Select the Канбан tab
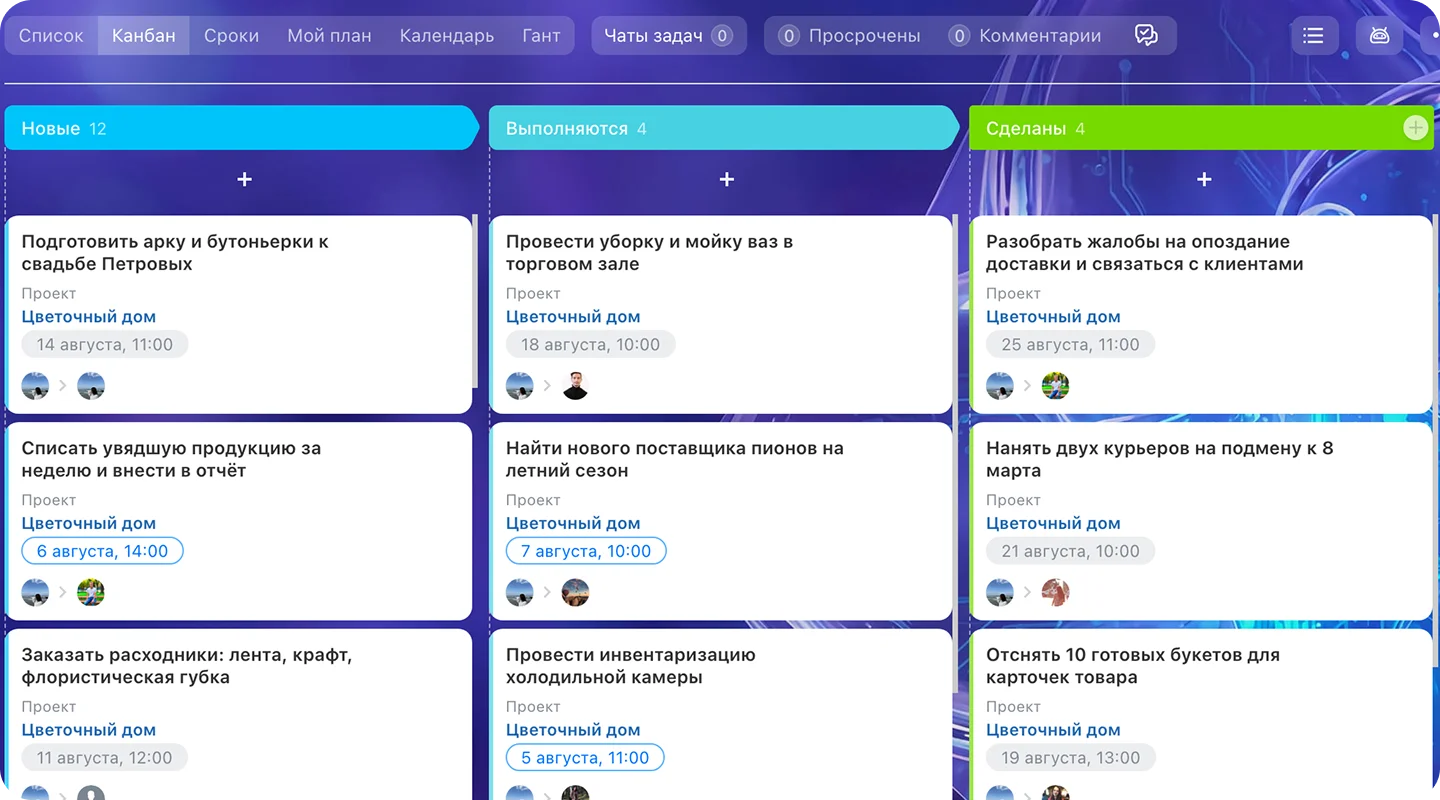The height and width of the screenshot is (800, 1440). (144, 36)
